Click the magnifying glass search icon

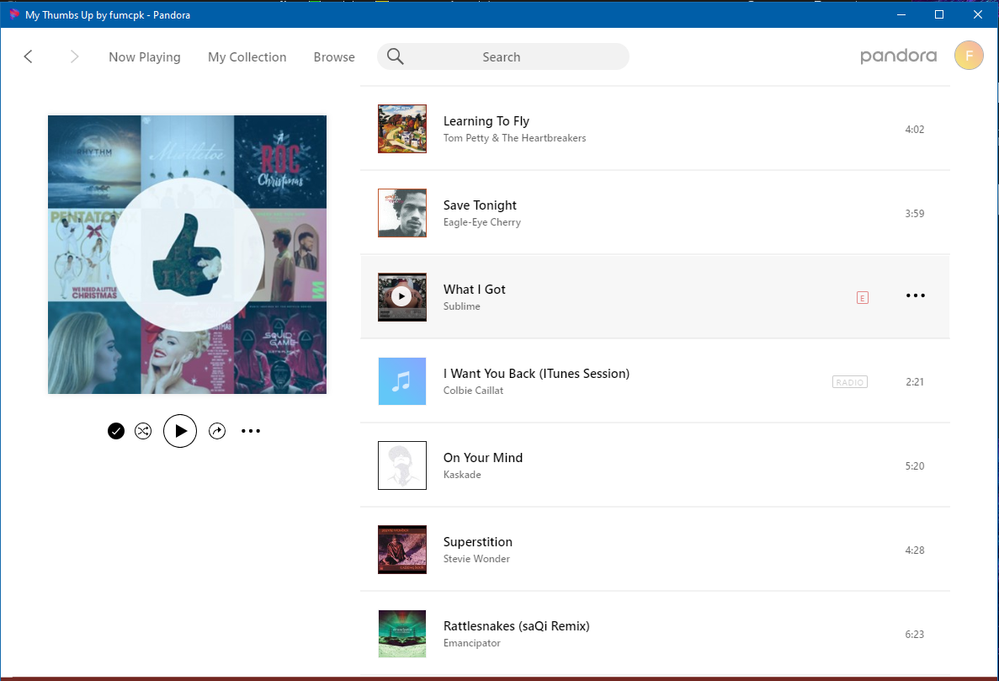[395, 57]
